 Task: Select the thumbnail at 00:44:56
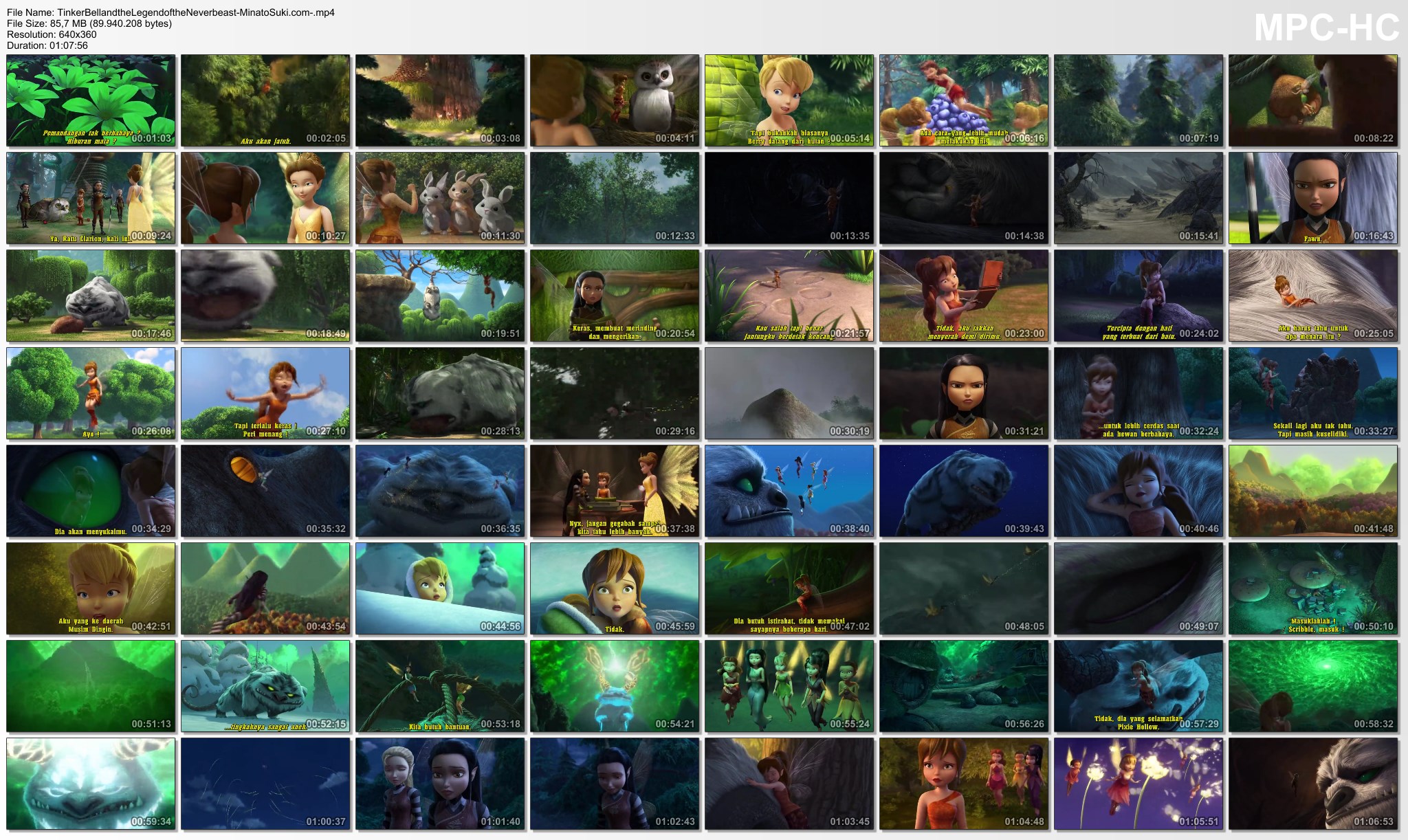point(440,588)
